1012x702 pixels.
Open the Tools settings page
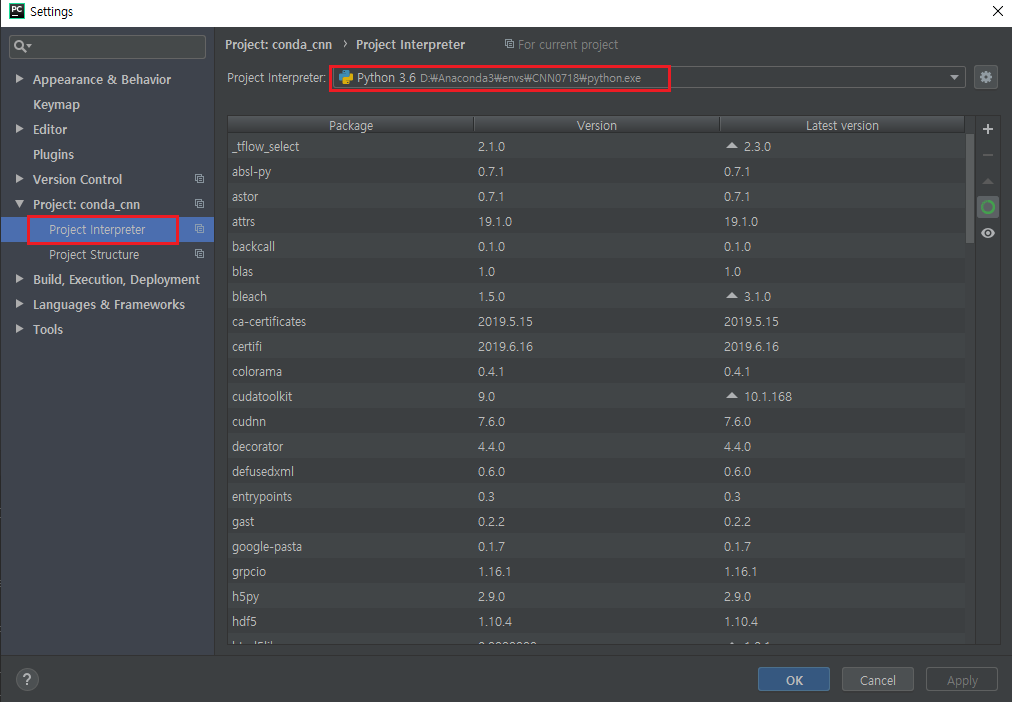point(48,329)
